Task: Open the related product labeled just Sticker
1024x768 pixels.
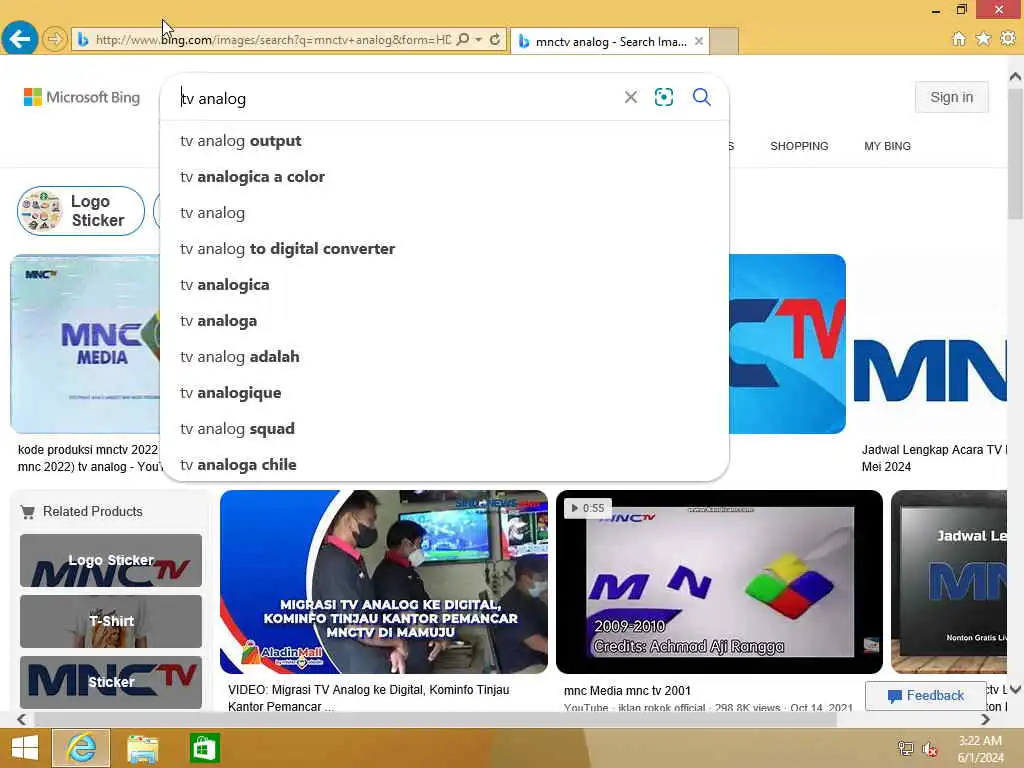Action: coord(111,682)
